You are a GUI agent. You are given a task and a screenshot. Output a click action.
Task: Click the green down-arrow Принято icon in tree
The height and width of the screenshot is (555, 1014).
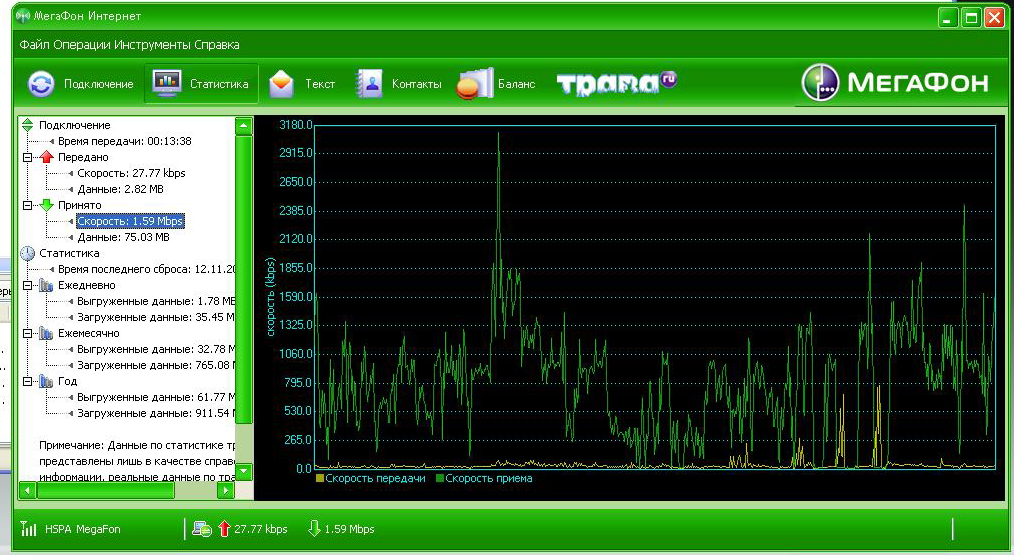[x=46, y=205]
